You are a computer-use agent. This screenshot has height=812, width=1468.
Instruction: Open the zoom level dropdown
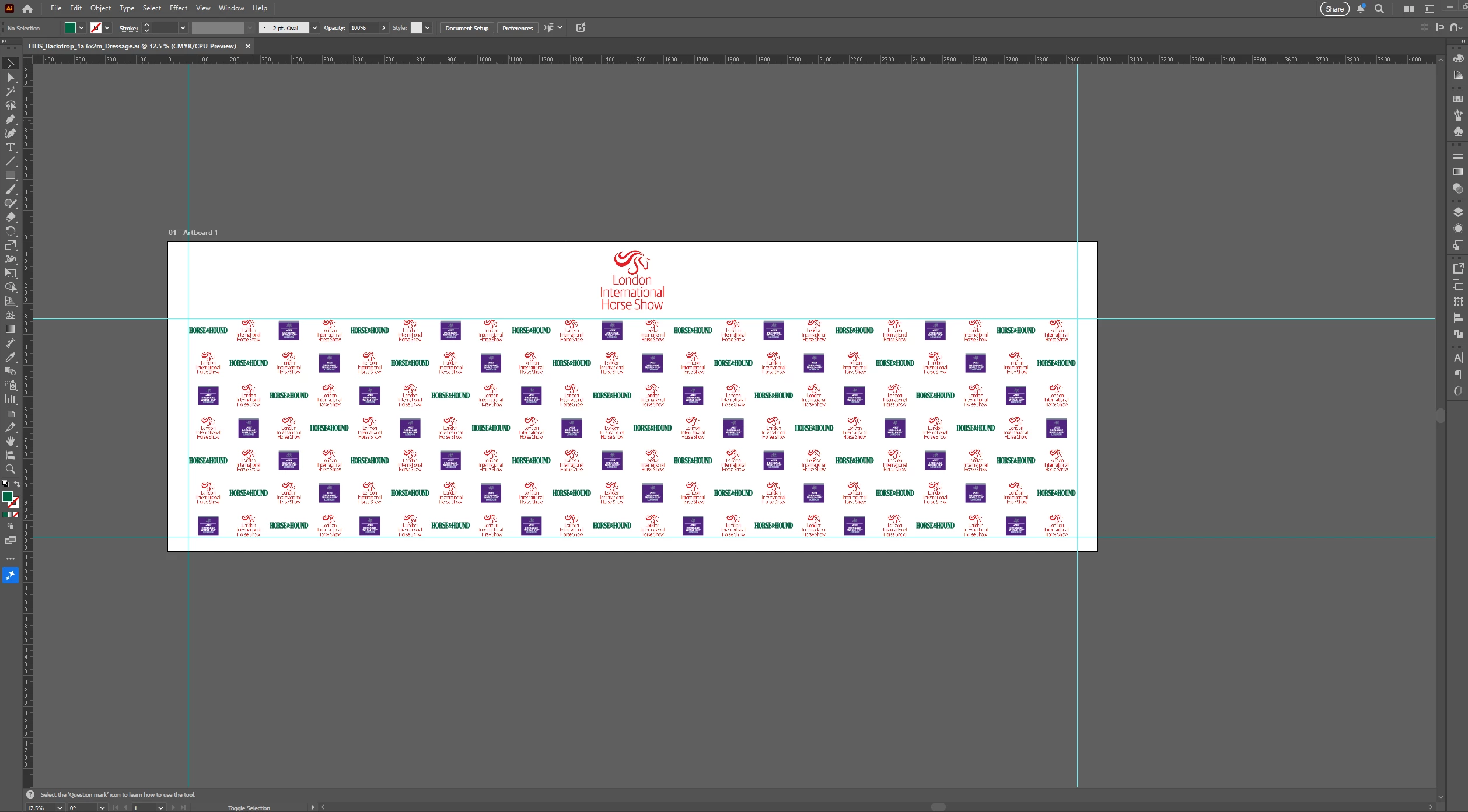click(59, 808)
